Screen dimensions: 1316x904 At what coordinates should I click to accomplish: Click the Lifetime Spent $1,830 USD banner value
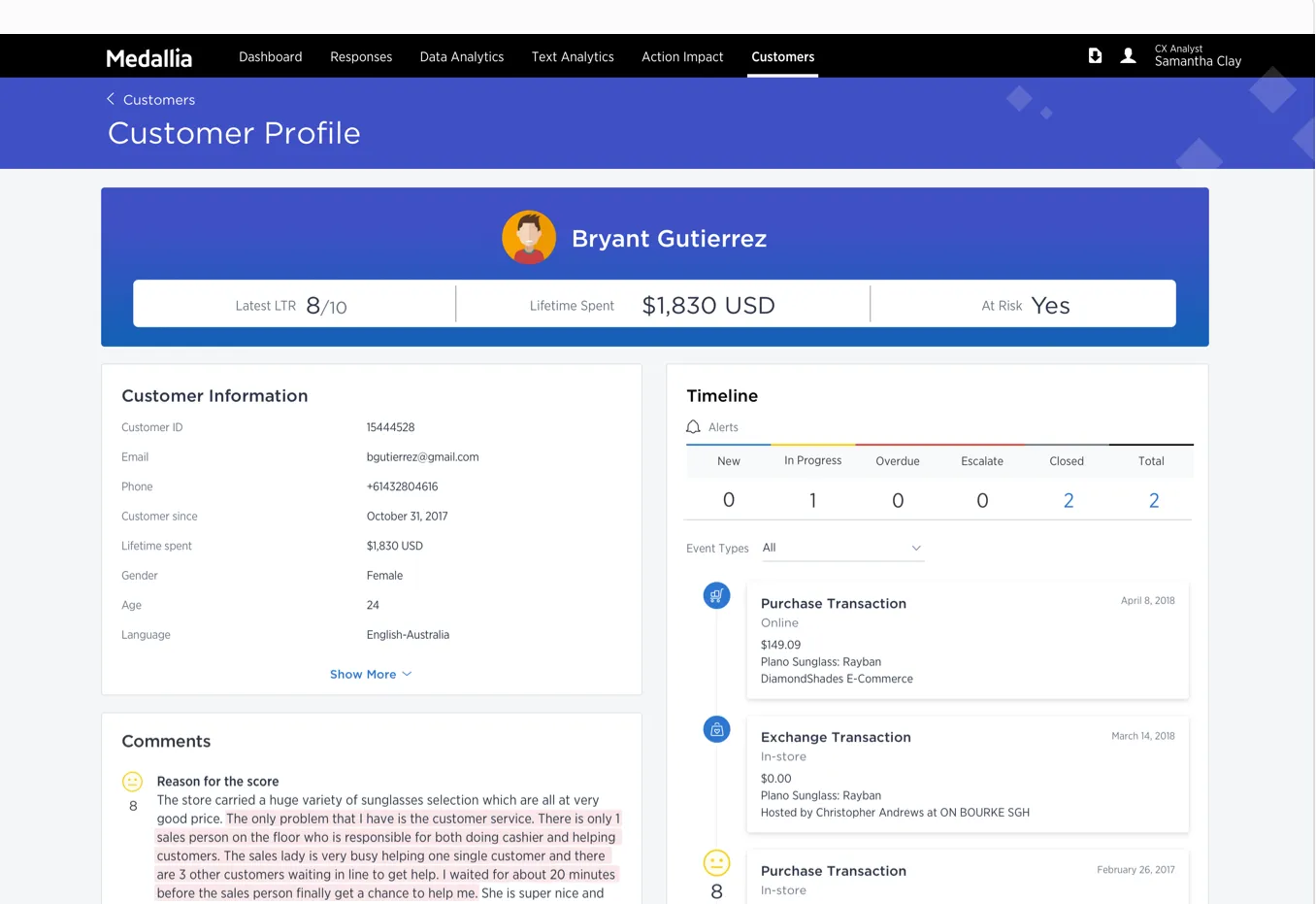coord(708,306)
